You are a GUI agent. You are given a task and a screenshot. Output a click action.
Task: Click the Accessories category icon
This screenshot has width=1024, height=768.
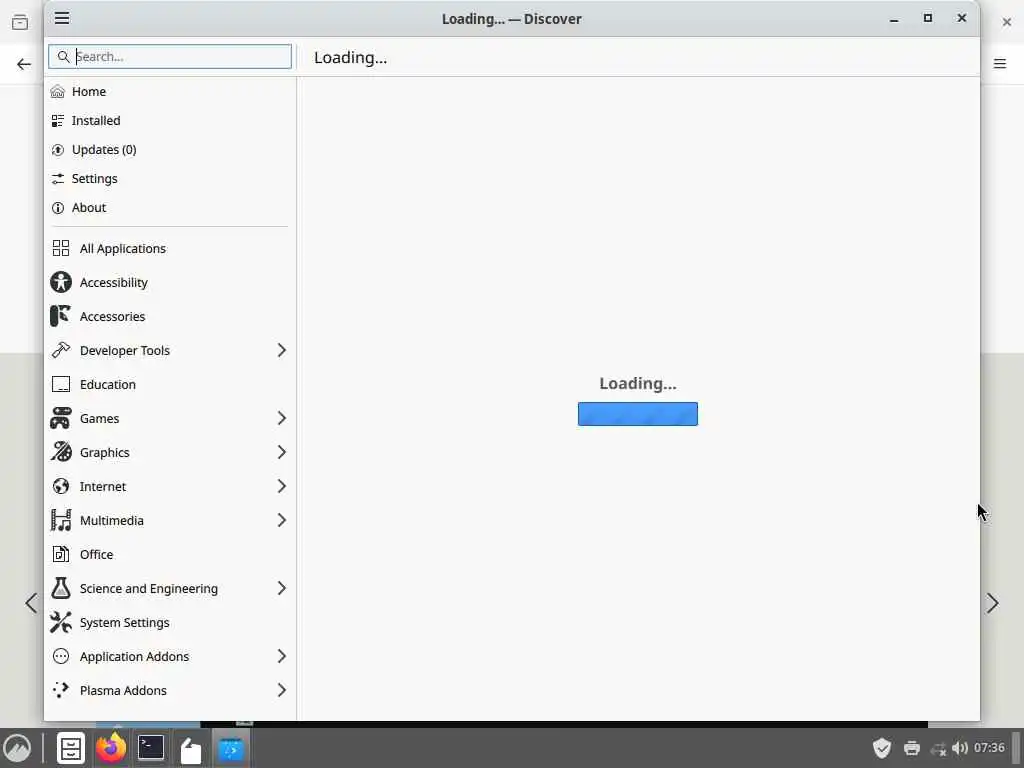pyautogui.click(x=61, y=316)
